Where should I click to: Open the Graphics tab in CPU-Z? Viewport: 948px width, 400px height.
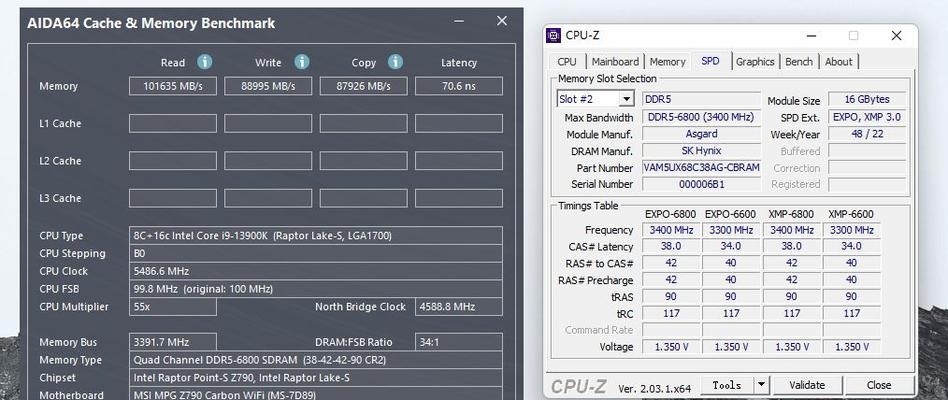pos(755,62)
